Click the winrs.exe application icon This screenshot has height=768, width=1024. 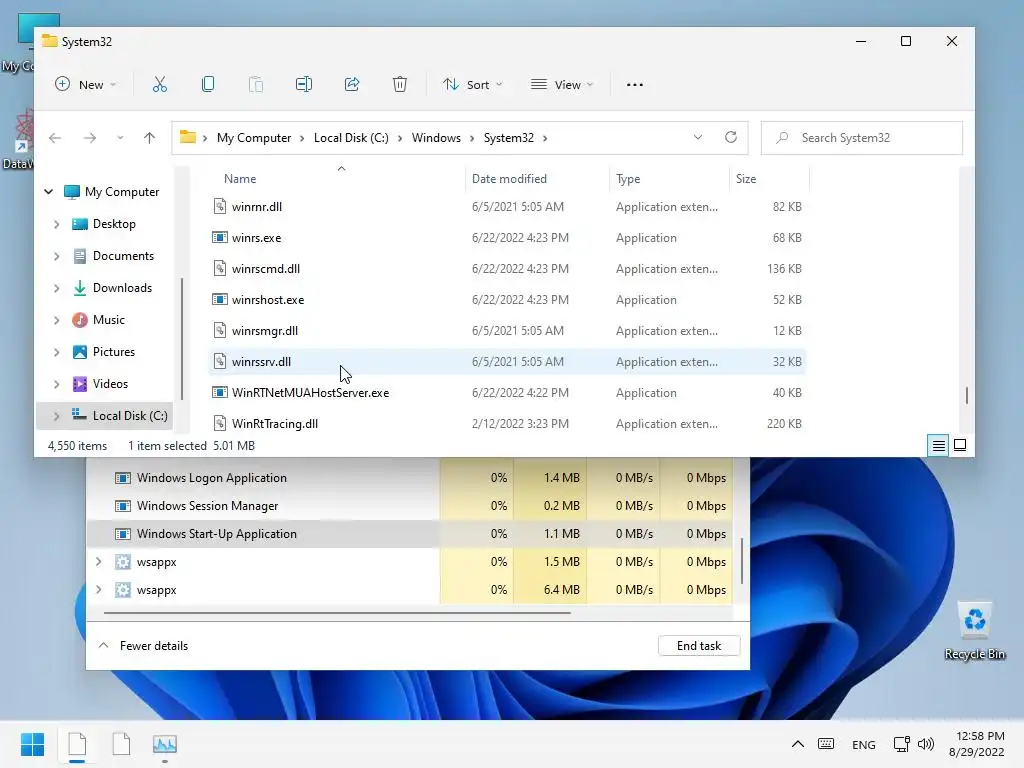219,238
